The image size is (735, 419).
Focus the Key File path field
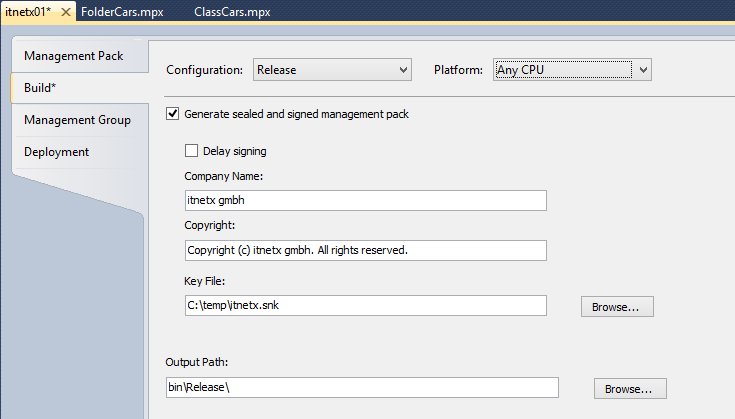click(365, 305)
